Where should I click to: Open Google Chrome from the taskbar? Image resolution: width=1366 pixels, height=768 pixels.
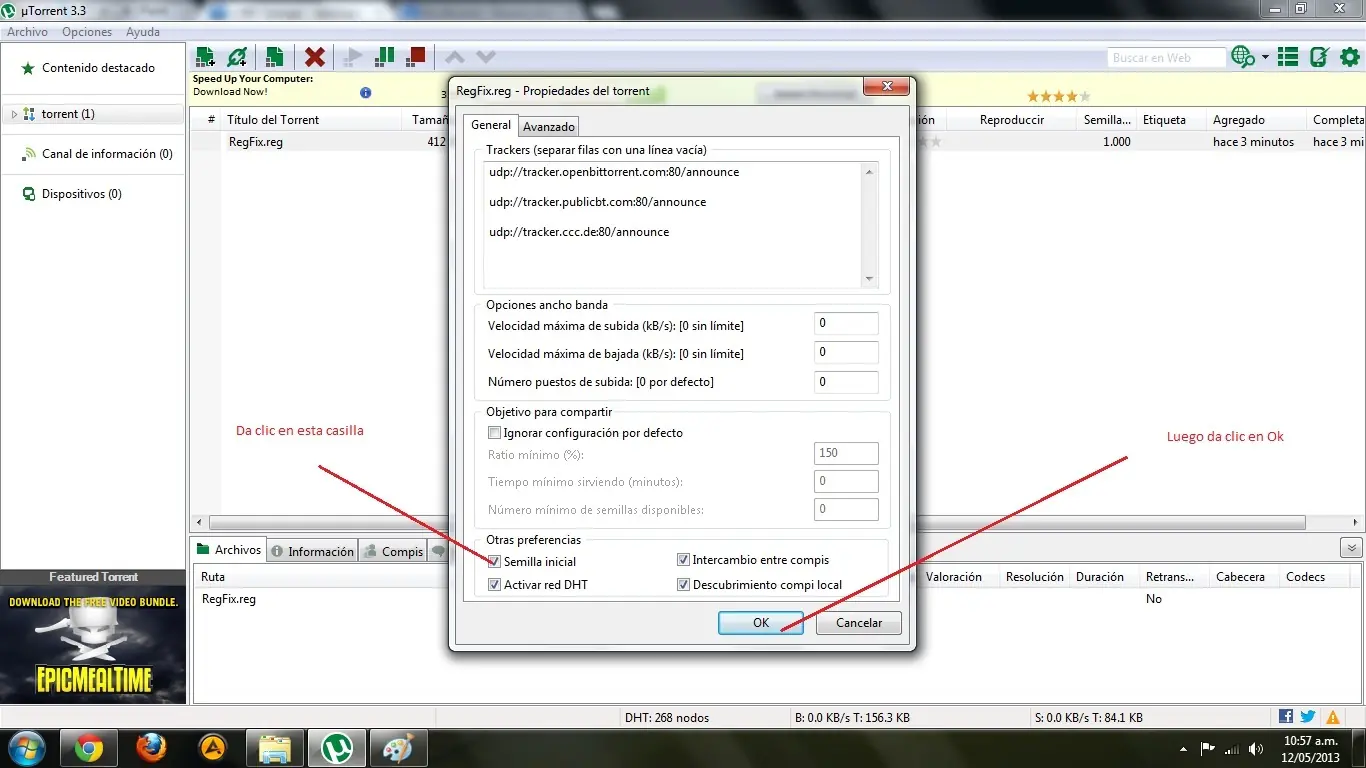[x=88, y=747]
